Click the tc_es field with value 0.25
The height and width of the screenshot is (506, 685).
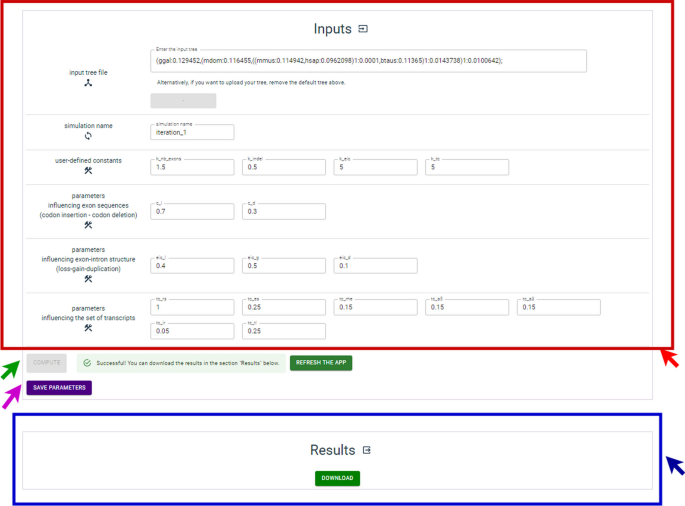pyautogui.click(x=284, y=307)
